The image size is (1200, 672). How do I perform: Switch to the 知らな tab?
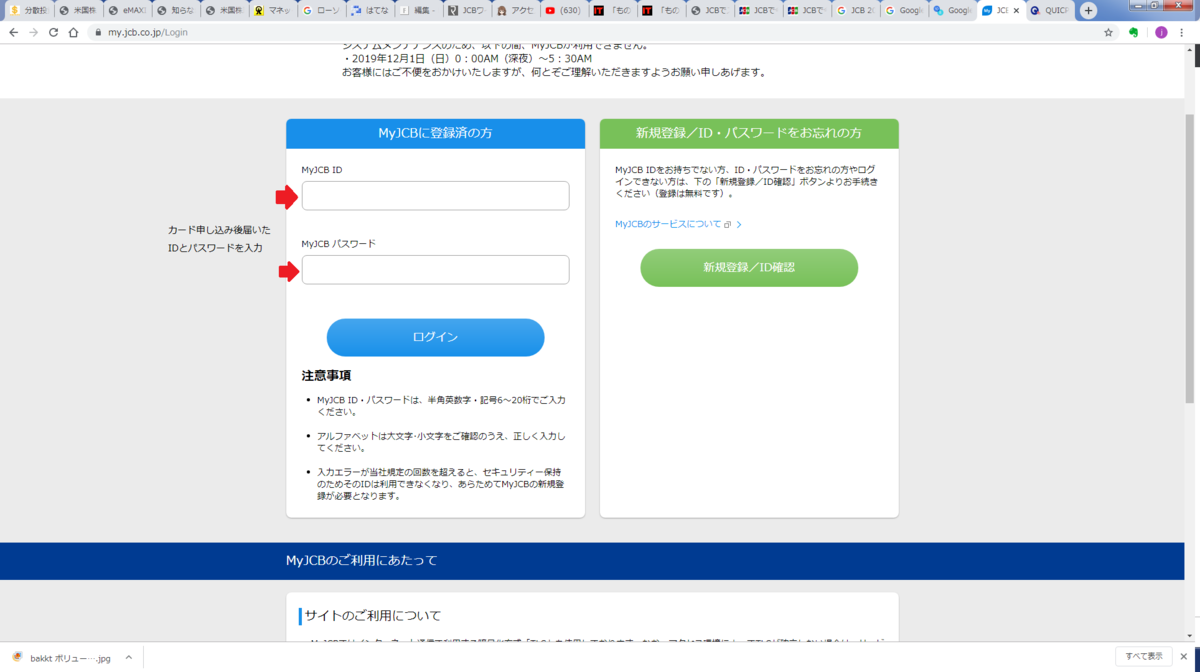coord(175,11)
